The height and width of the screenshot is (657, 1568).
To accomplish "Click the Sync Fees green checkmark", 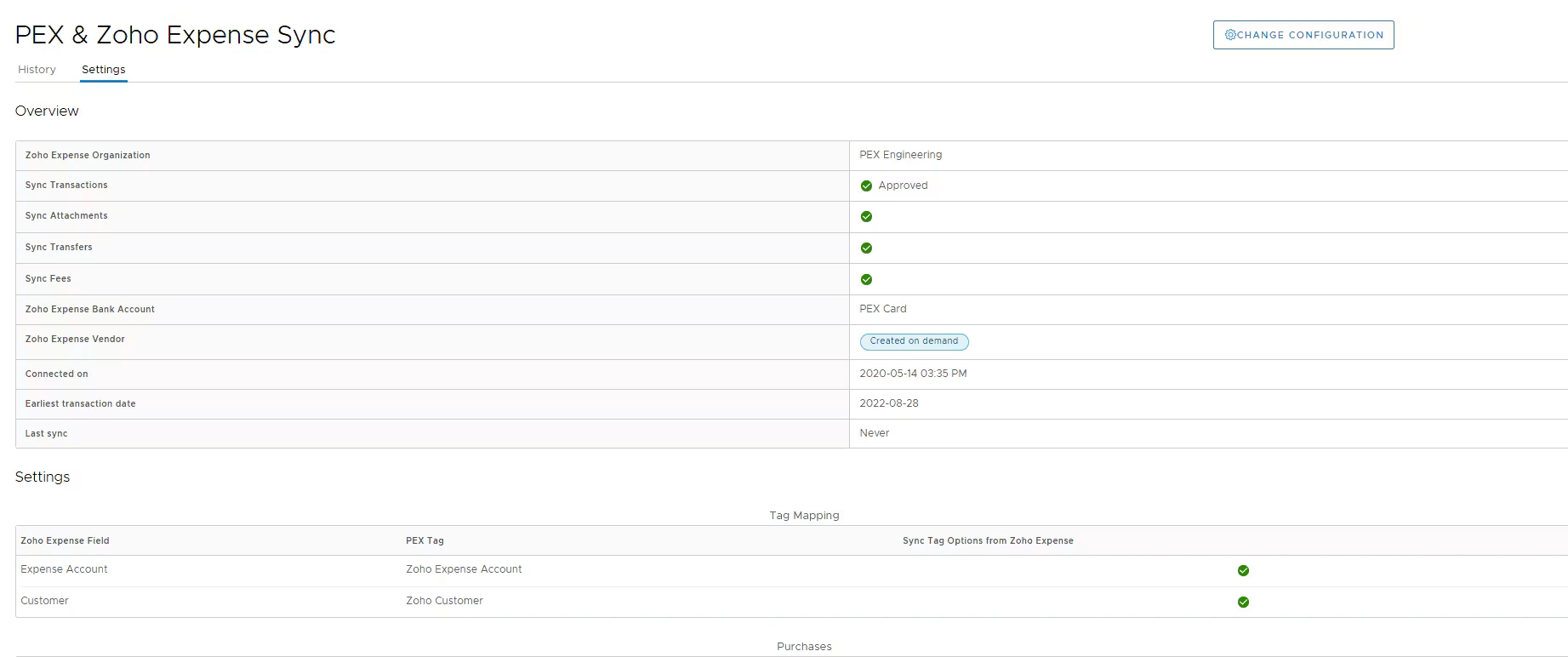I will coord(866,280).
